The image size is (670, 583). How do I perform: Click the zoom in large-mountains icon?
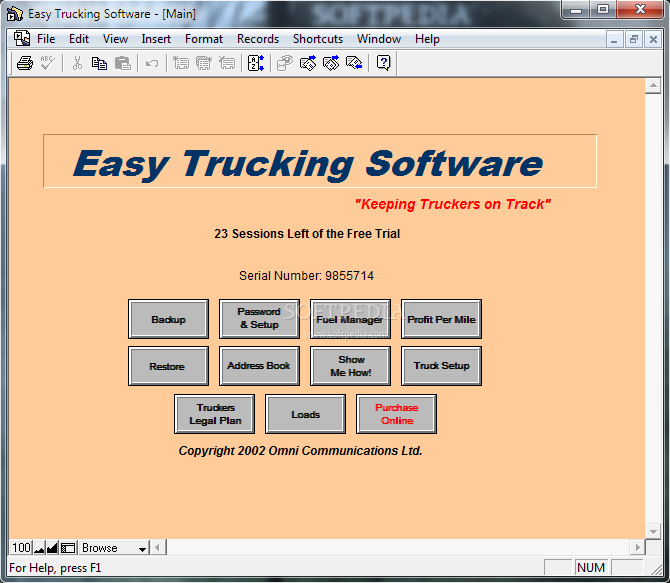coord(52,548)
